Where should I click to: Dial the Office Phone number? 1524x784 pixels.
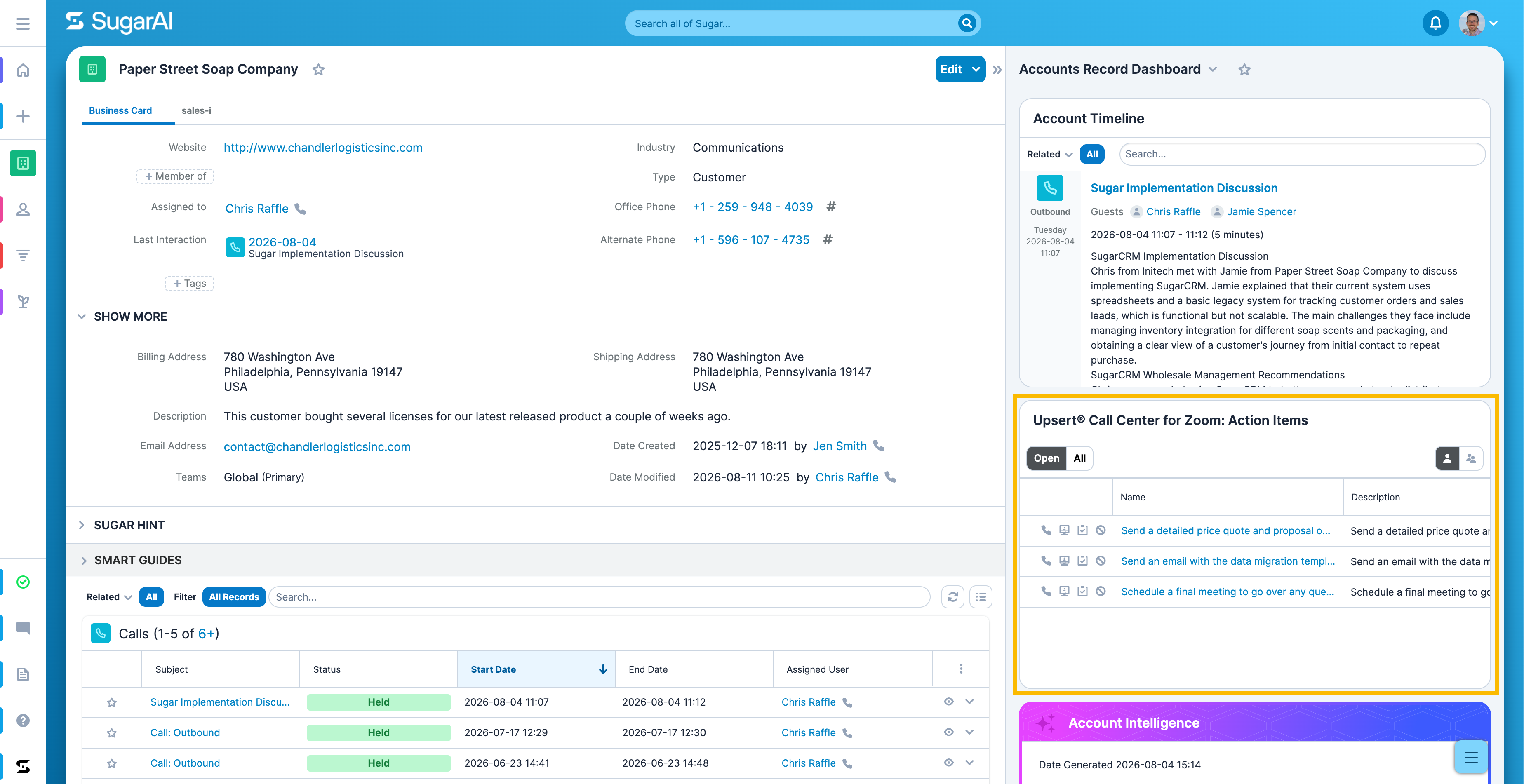[753, 207]
